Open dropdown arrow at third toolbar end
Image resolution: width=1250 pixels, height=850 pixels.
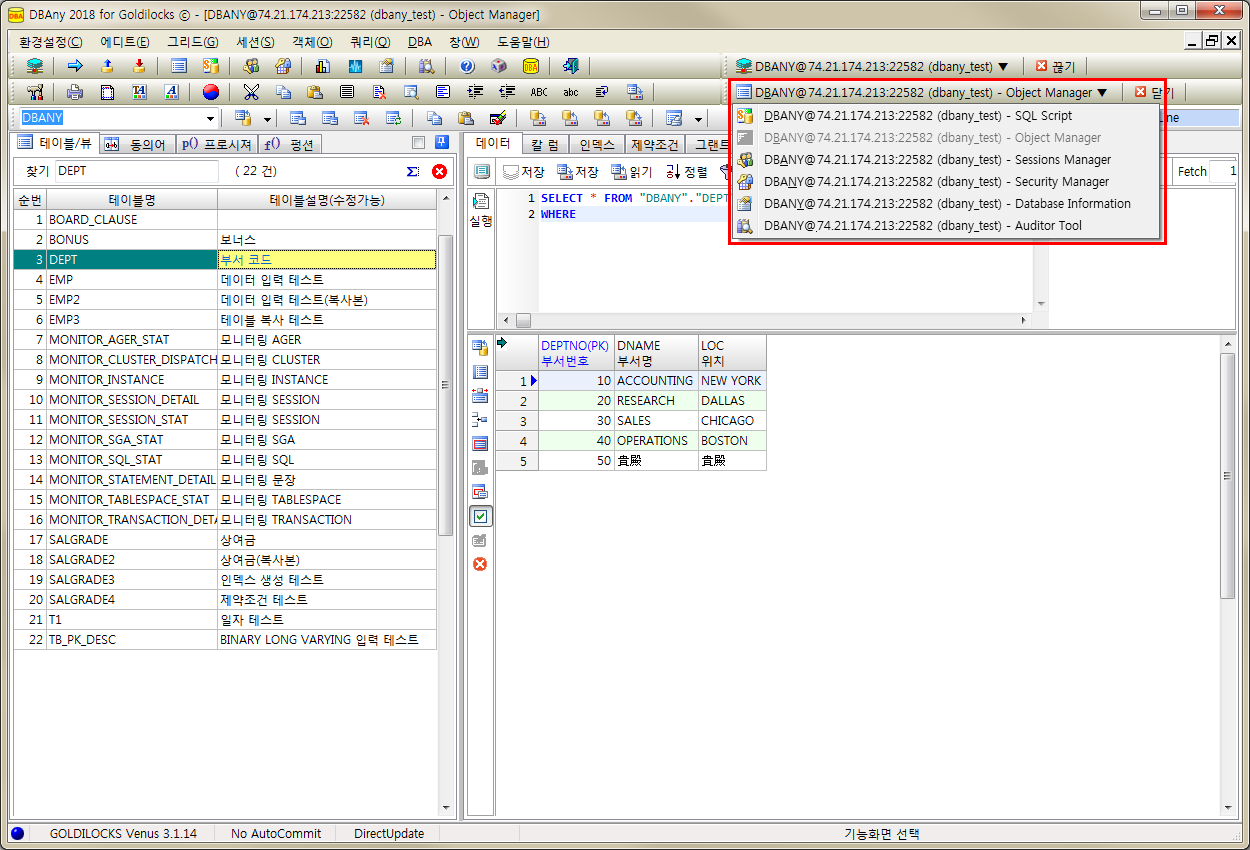click(699, 118)
